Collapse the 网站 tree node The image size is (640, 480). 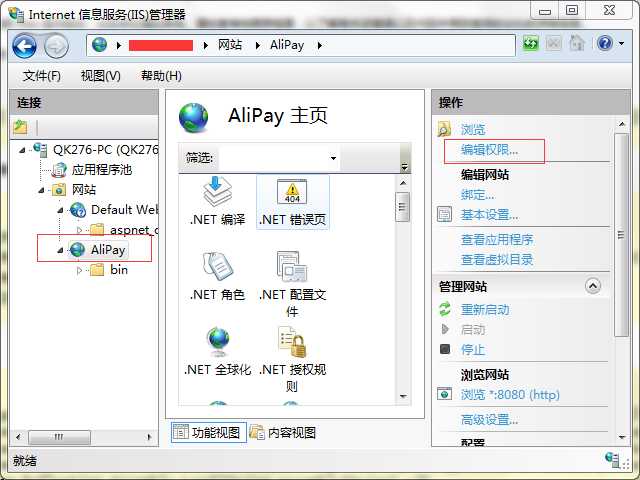point(41,190)
